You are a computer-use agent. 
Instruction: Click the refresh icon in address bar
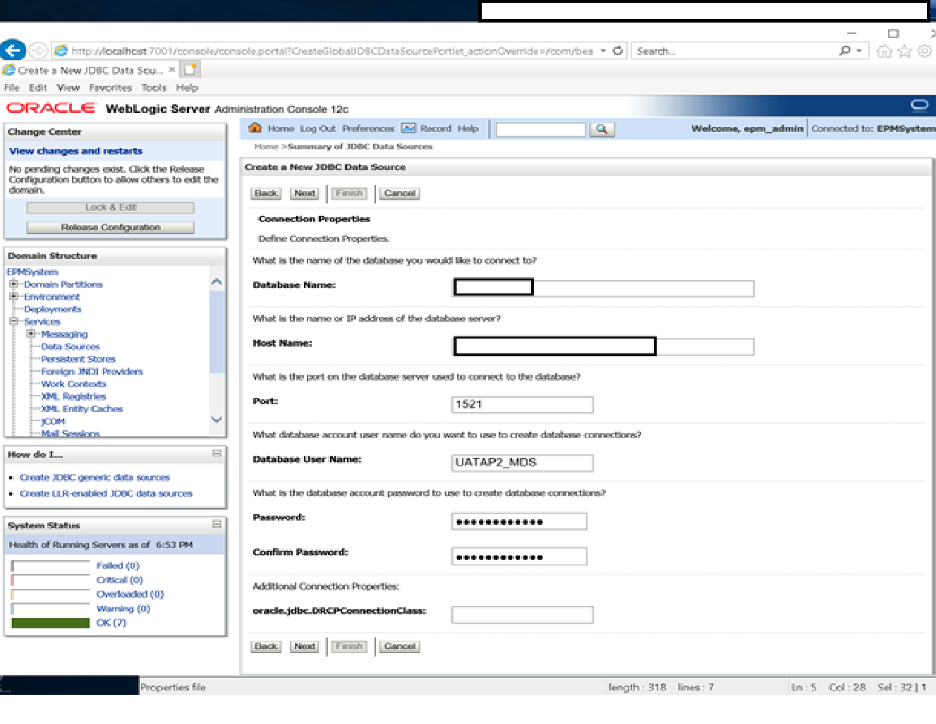pyautogui.click(x=618, y=51)
